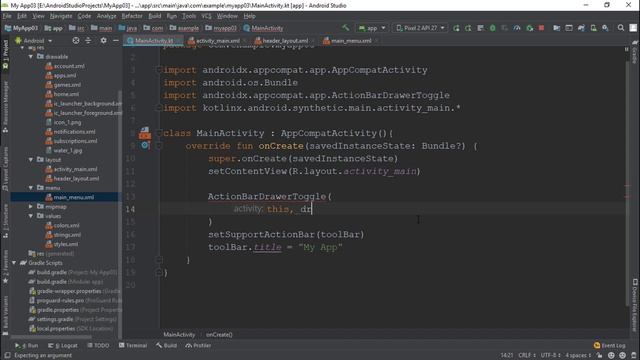Image resolution: width=640 pixels, height=360 pixels.
Task: Select notifications.xml in project tree
Action: [70, 132]
